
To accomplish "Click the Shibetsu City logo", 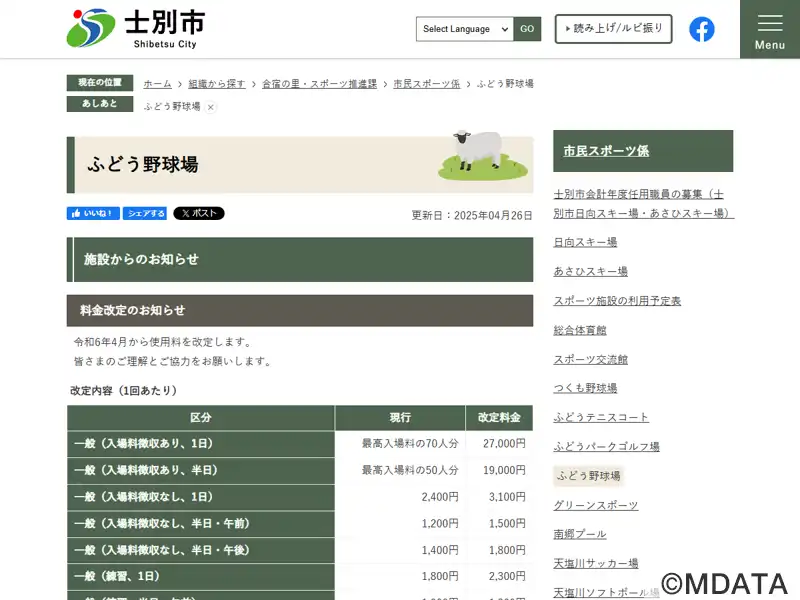I will click(x=135, y=29).
